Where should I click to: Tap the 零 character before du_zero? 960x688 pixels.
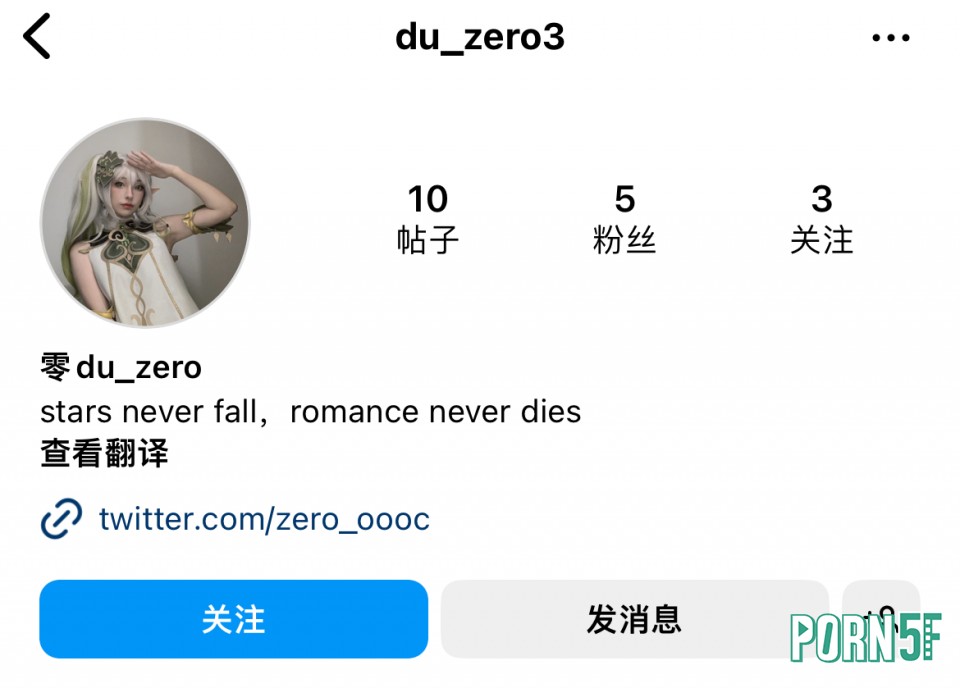click(x=56, y=367)
